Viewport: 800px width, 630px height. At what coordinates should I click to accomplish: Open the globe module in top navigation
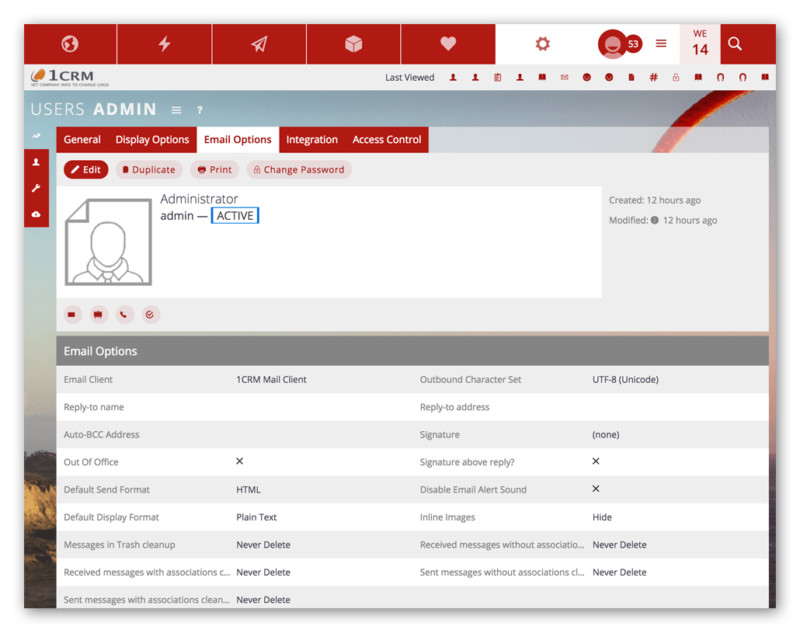tap(70, 44)
